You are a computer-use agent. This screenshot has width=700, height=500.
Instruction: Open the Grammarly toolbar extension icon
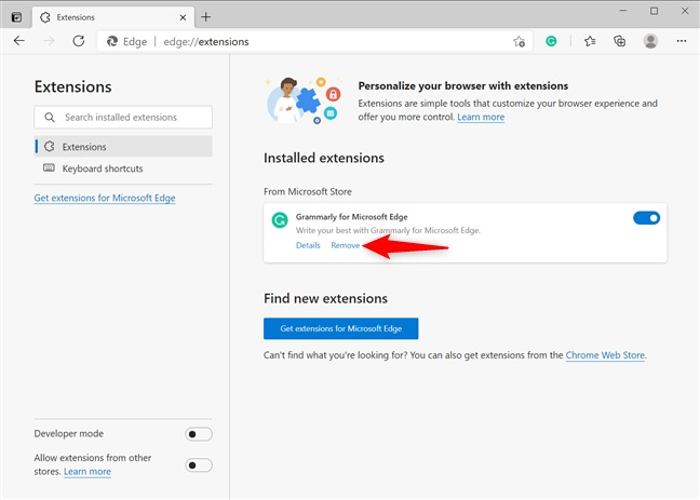(551, 42)
